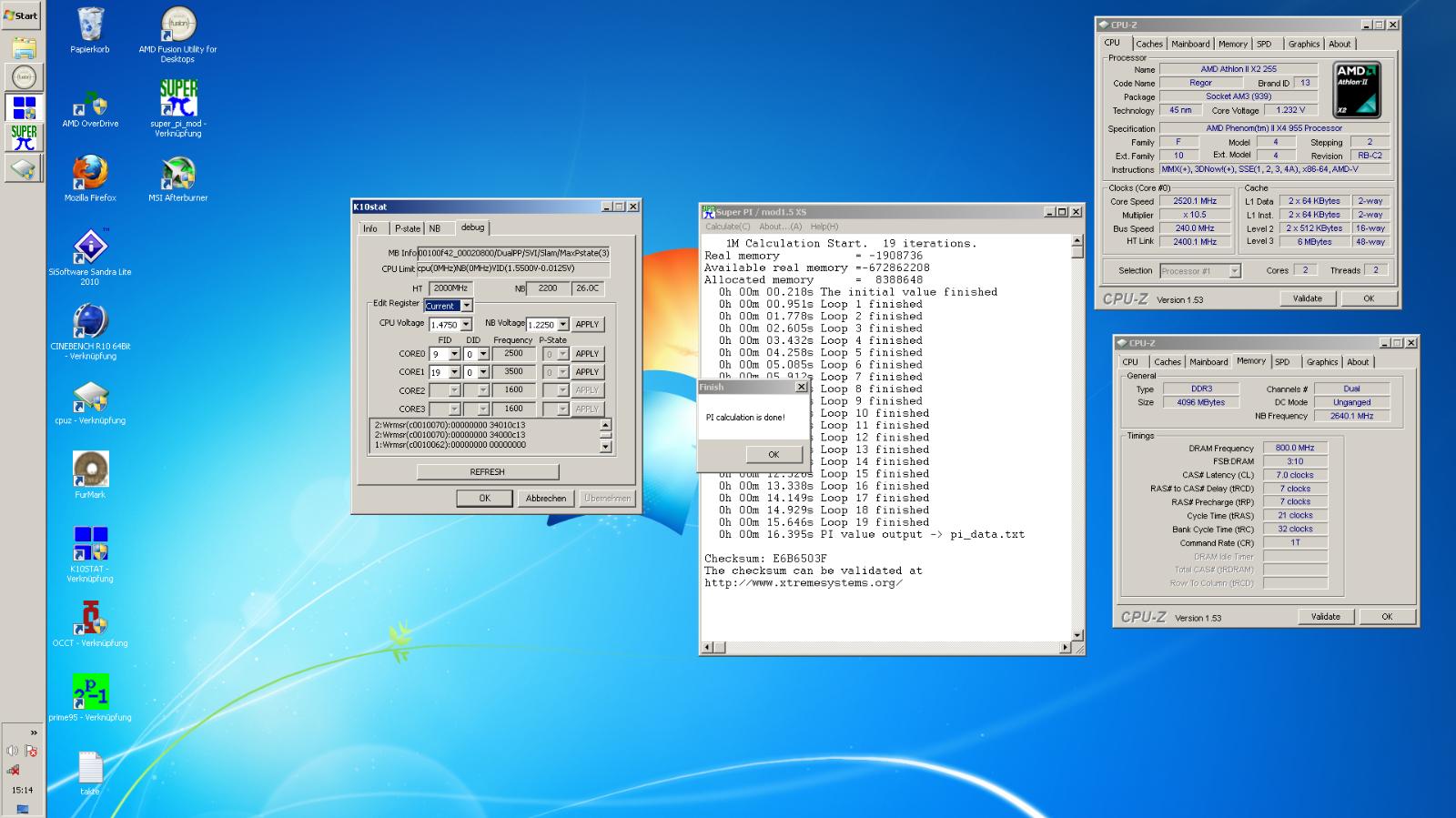Open Super PI About menu

tap(781, 227)
